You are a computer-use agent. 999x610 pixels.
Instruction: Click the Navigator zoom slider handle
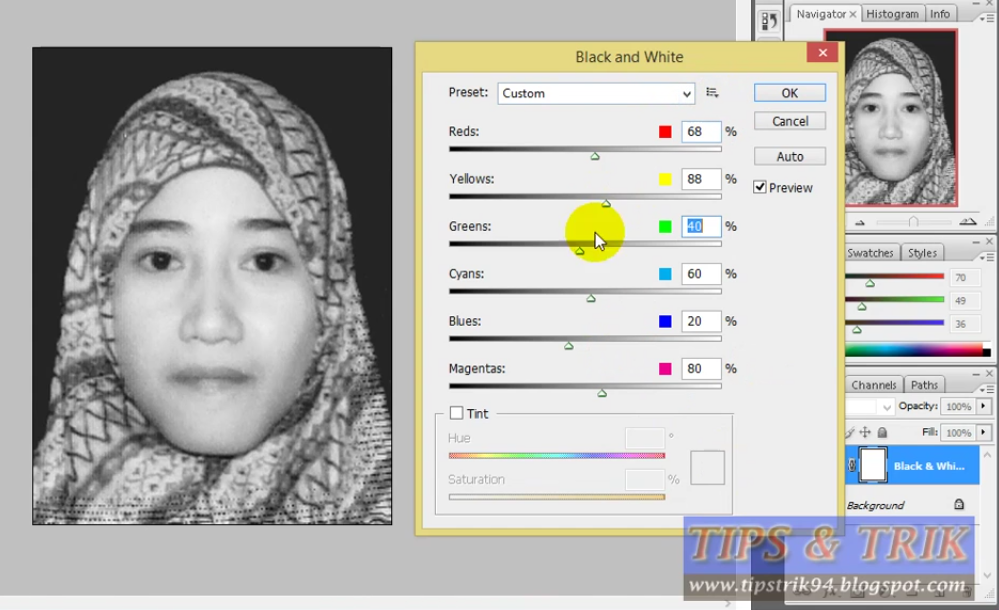tap(913, 221)
